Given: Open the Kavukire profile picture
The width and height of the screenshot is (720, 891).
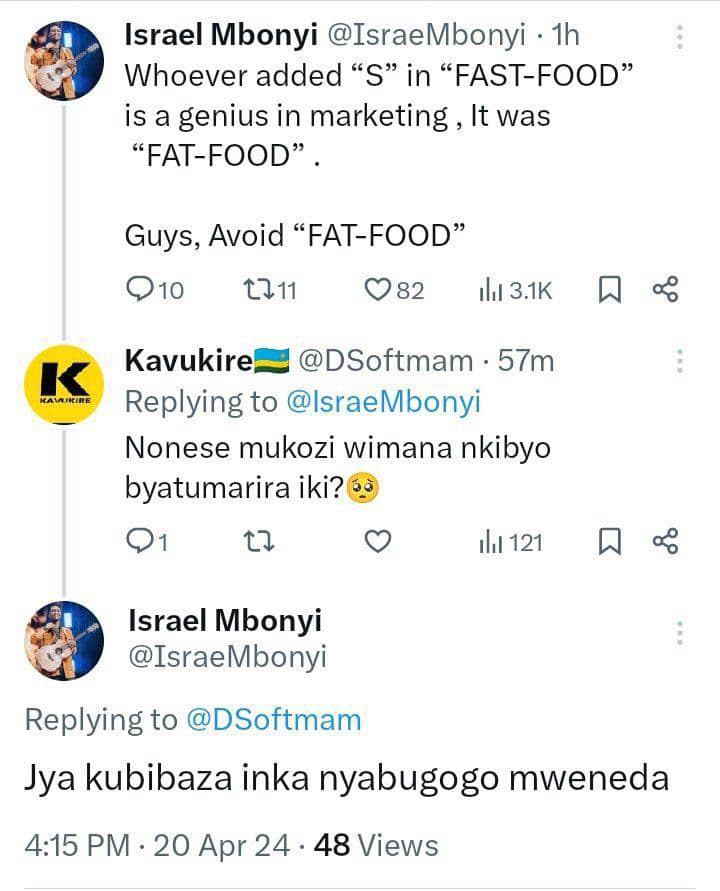Looking at the screenshot, I should pyautogui.click(x=64, y=385).
